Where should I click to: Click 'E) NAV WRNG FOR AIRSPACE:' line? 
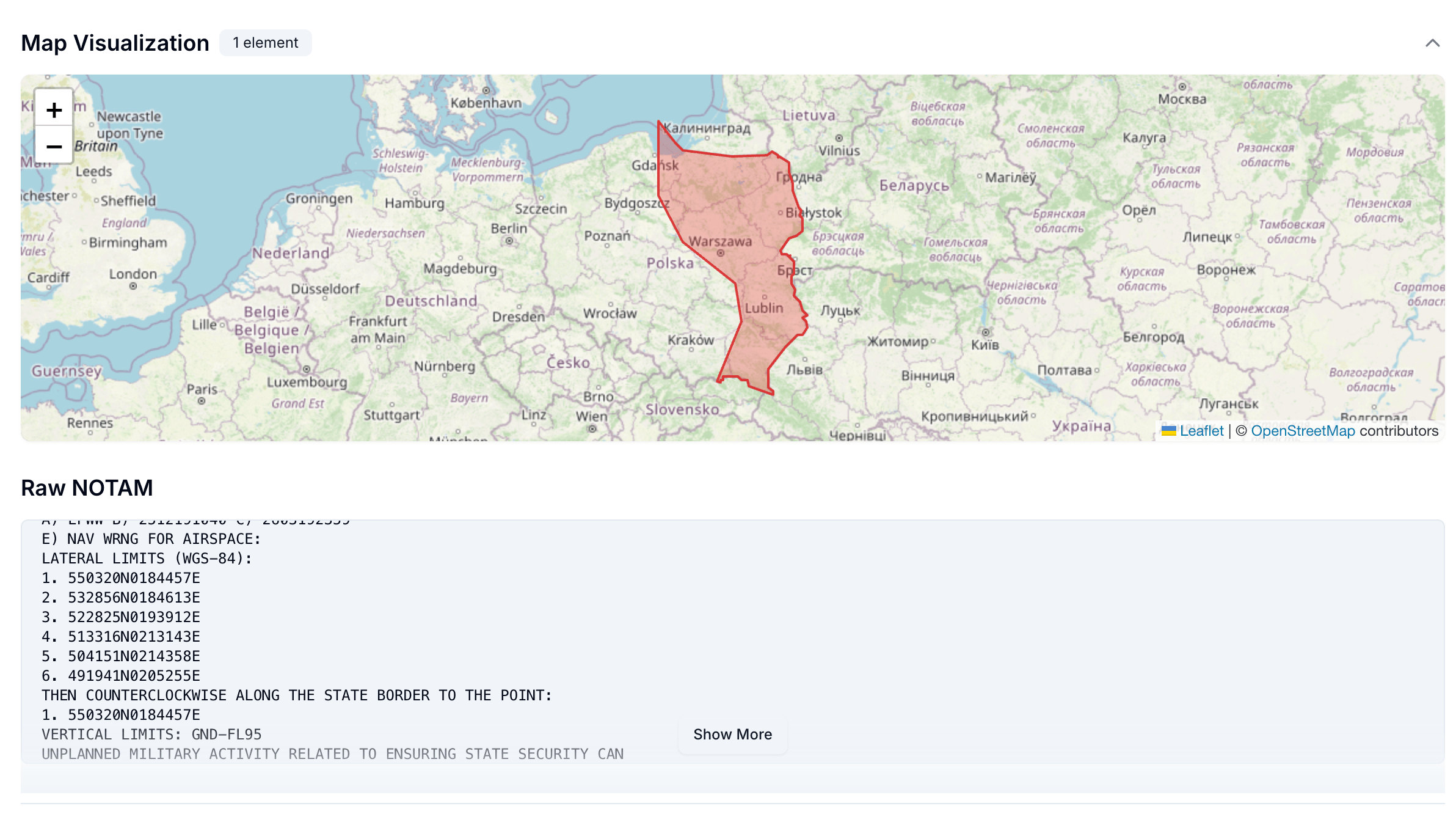coord(151,539)
